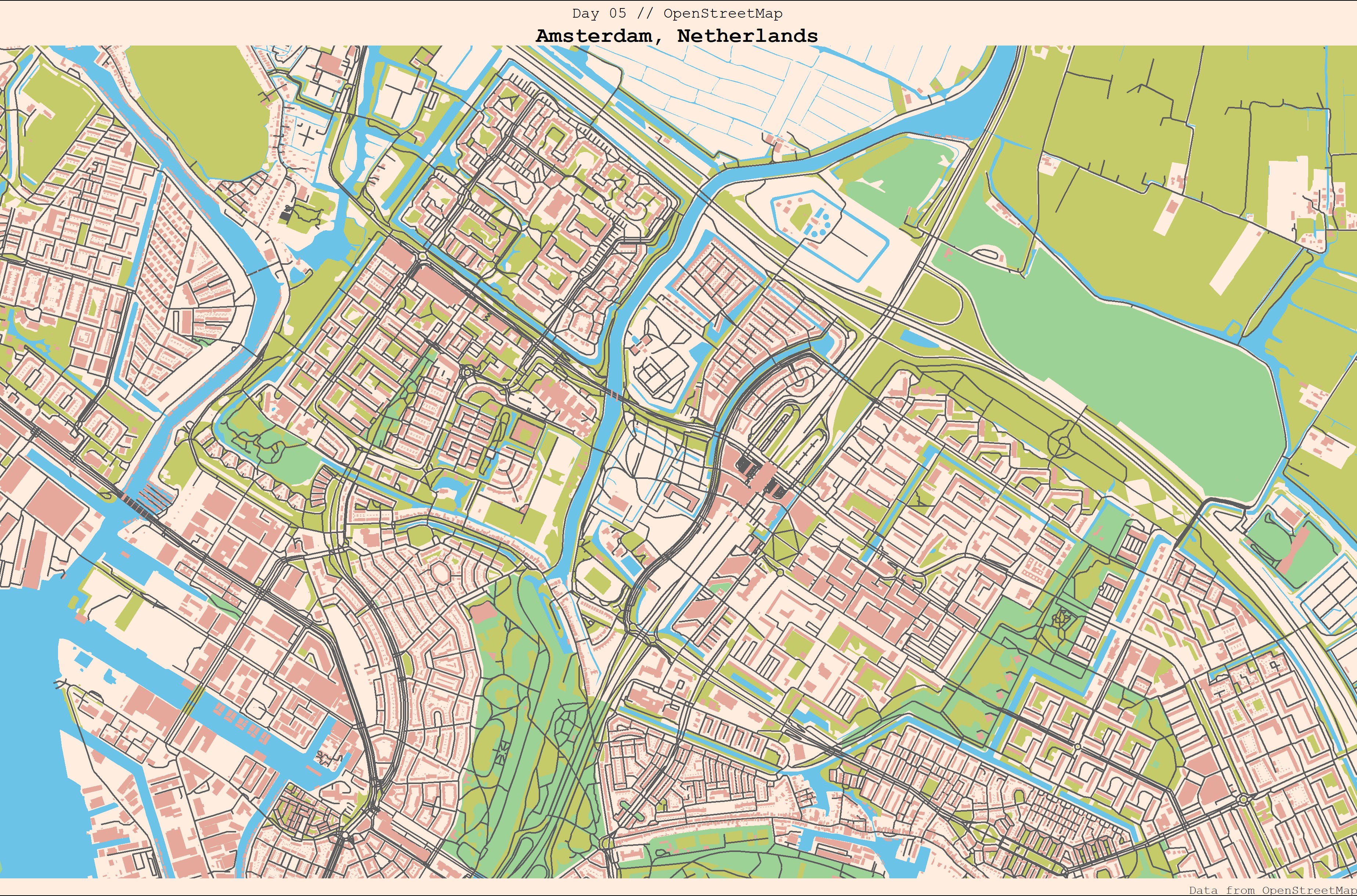
Task: Click the green rectangular sports field beside the curved highway
Action: tap(598, 582)
